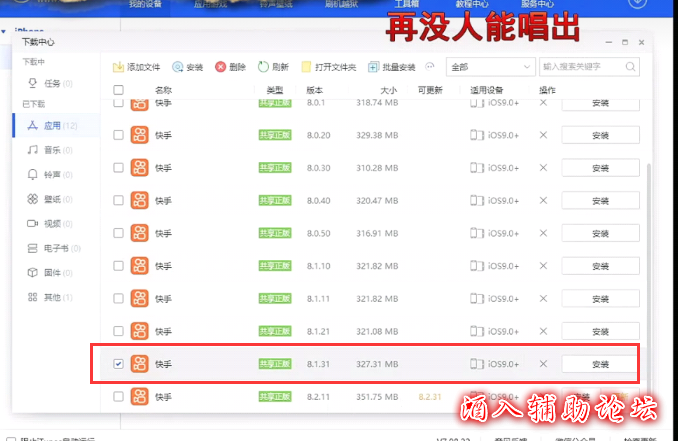Minimize the 下载中心 dialog window
The image size is (678, 441).
(x=609, y=42)
